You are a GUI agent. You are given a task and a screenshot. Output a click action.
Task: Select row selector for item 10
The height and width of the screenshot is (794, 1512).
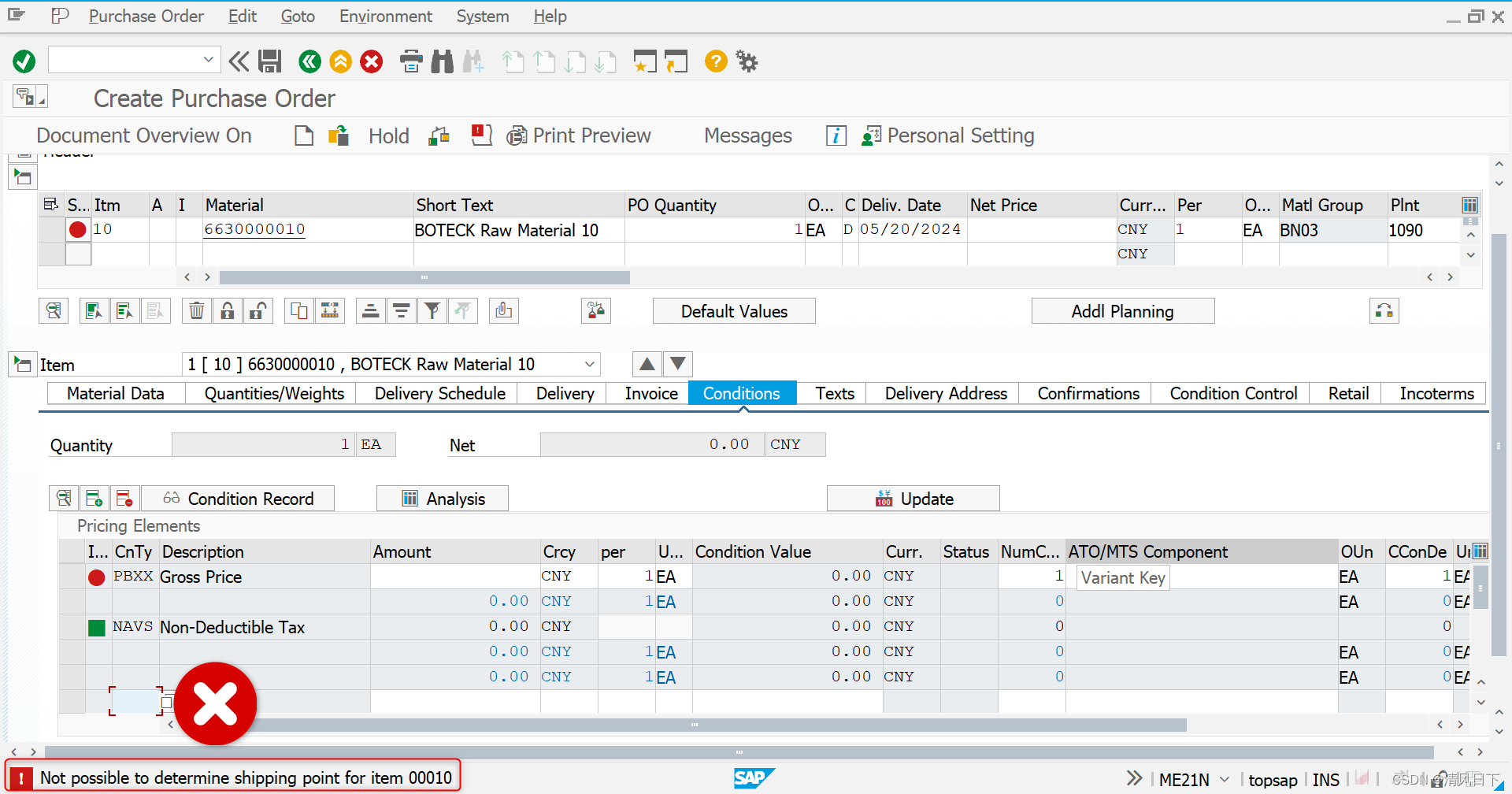(52, 230)
